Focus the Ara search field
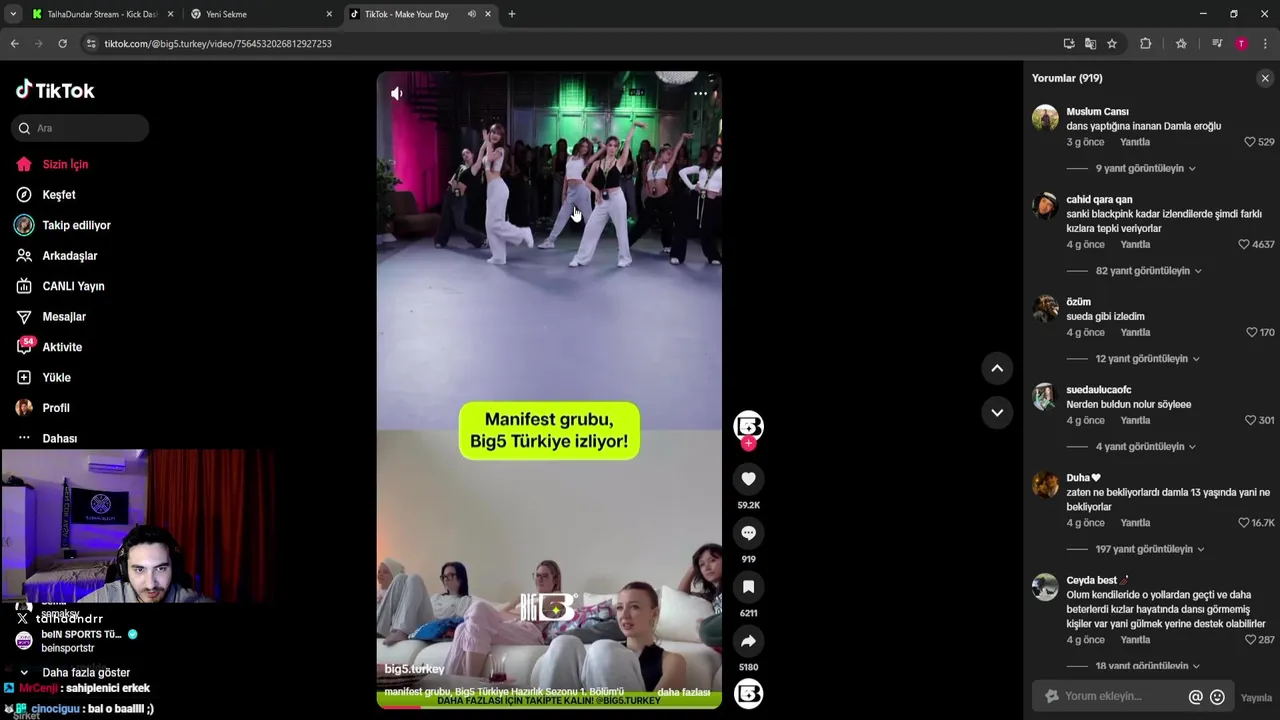The width and height of the screenshot is (1280, 720). (x=80, y=128)
